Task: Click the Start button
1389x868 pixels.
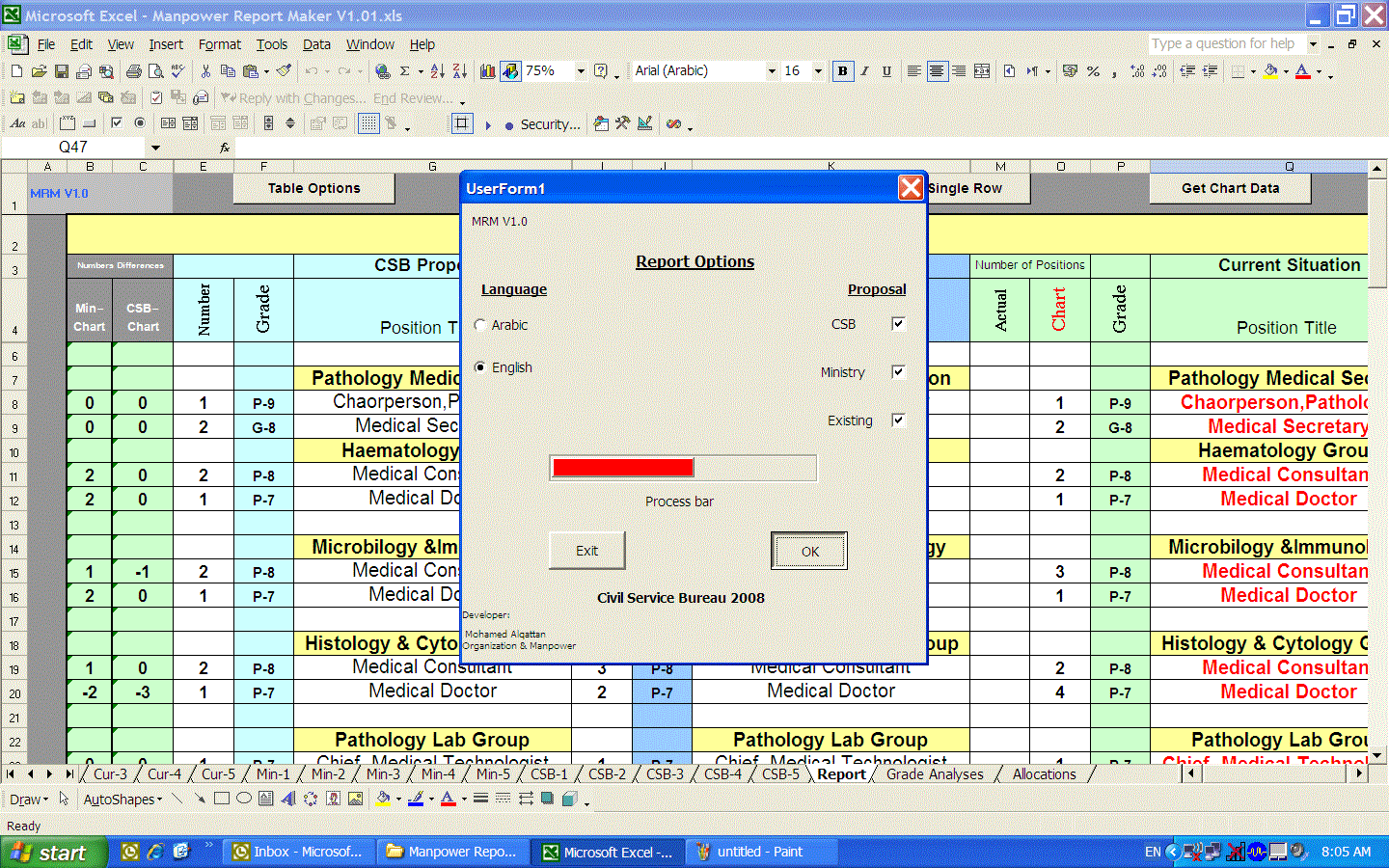Action: 53,853
